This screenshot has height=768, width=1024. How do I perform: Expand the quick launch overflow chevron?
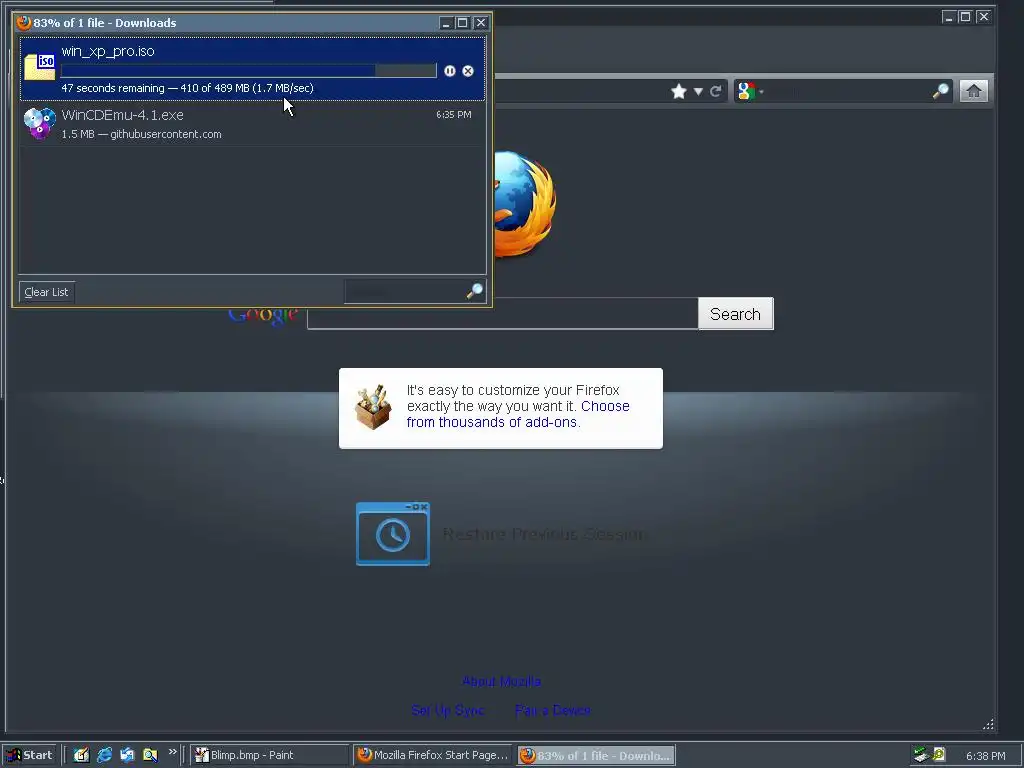coord(172,752)
